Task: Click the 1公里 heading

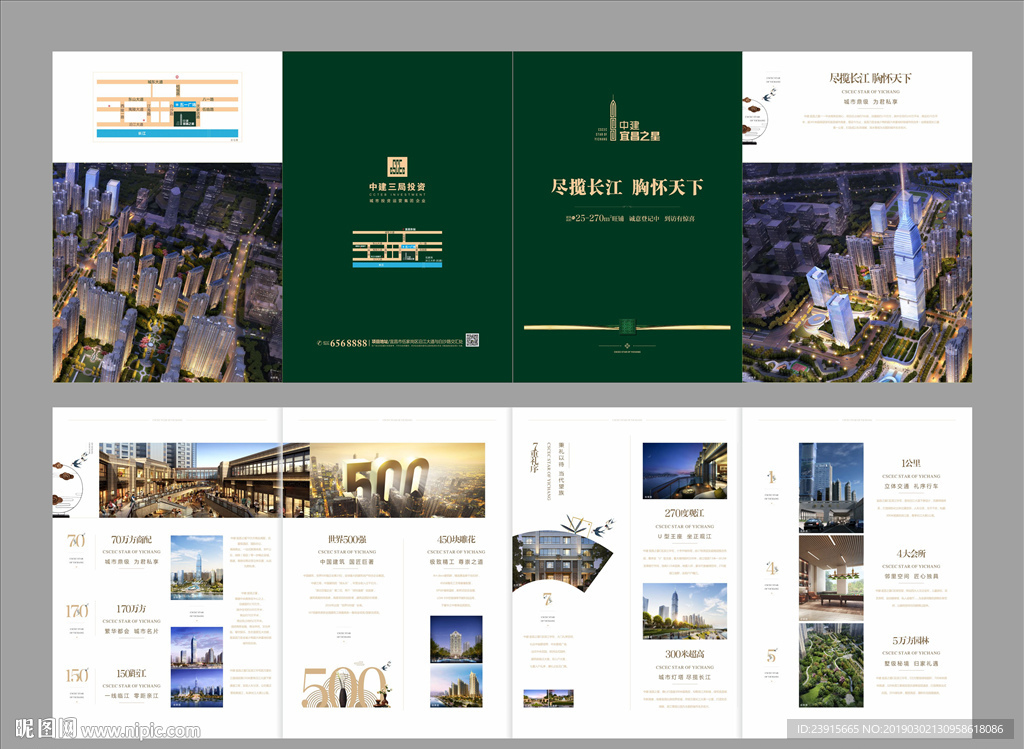Action: (x=911, y=463)
